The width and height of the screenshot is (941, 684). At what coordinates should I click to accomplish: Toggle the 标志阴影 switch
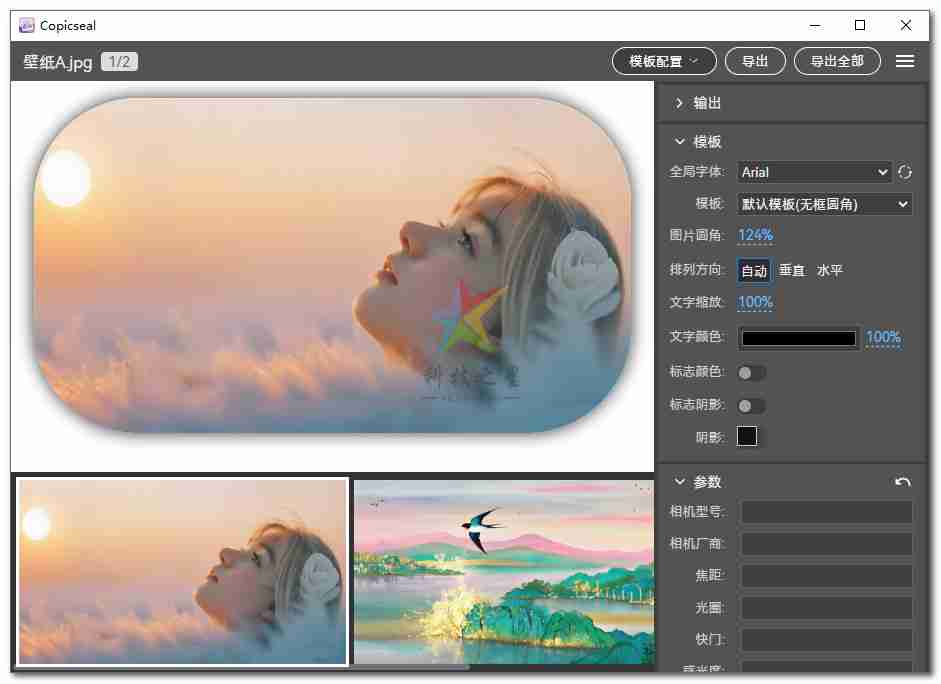pos(751,406)
